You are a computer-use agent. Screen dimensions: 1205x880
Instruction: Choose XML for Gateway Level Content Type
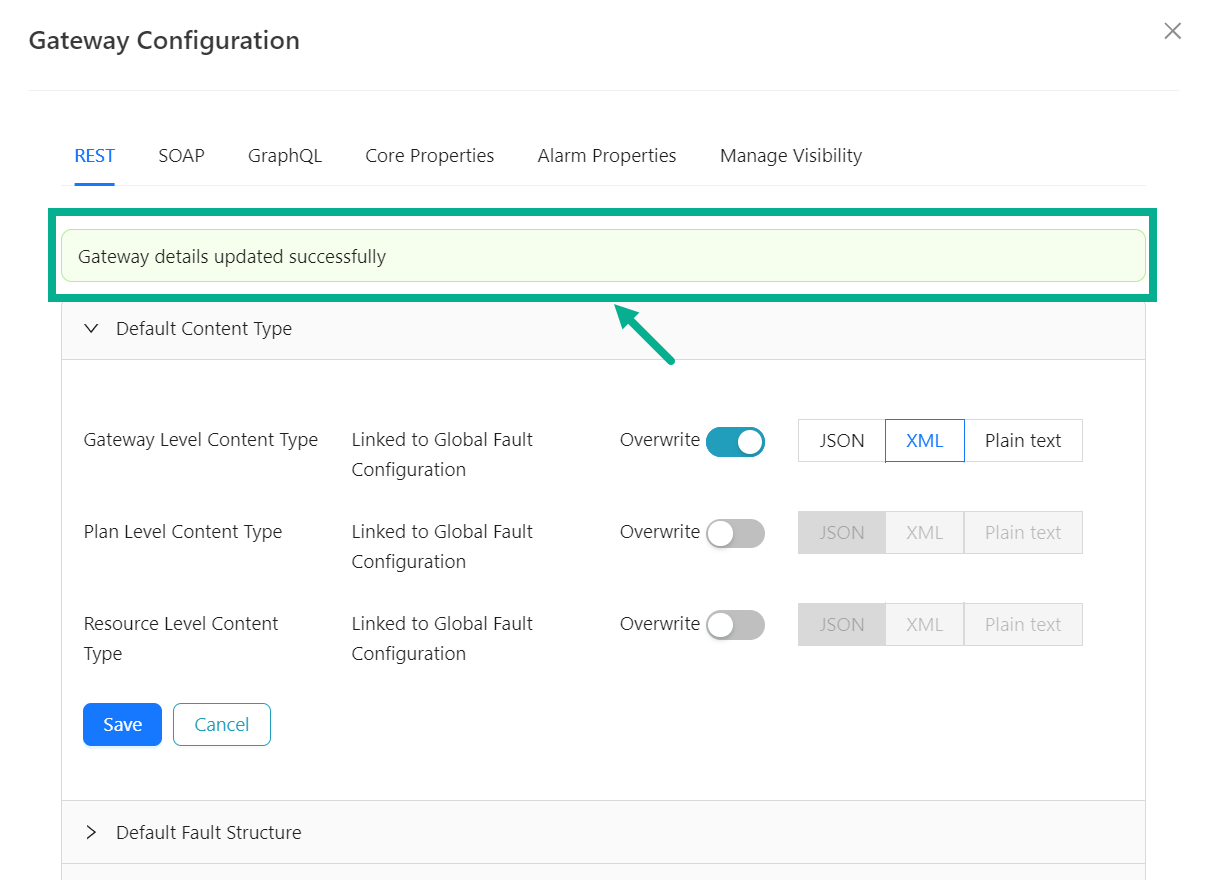click(x=924, y=441)
